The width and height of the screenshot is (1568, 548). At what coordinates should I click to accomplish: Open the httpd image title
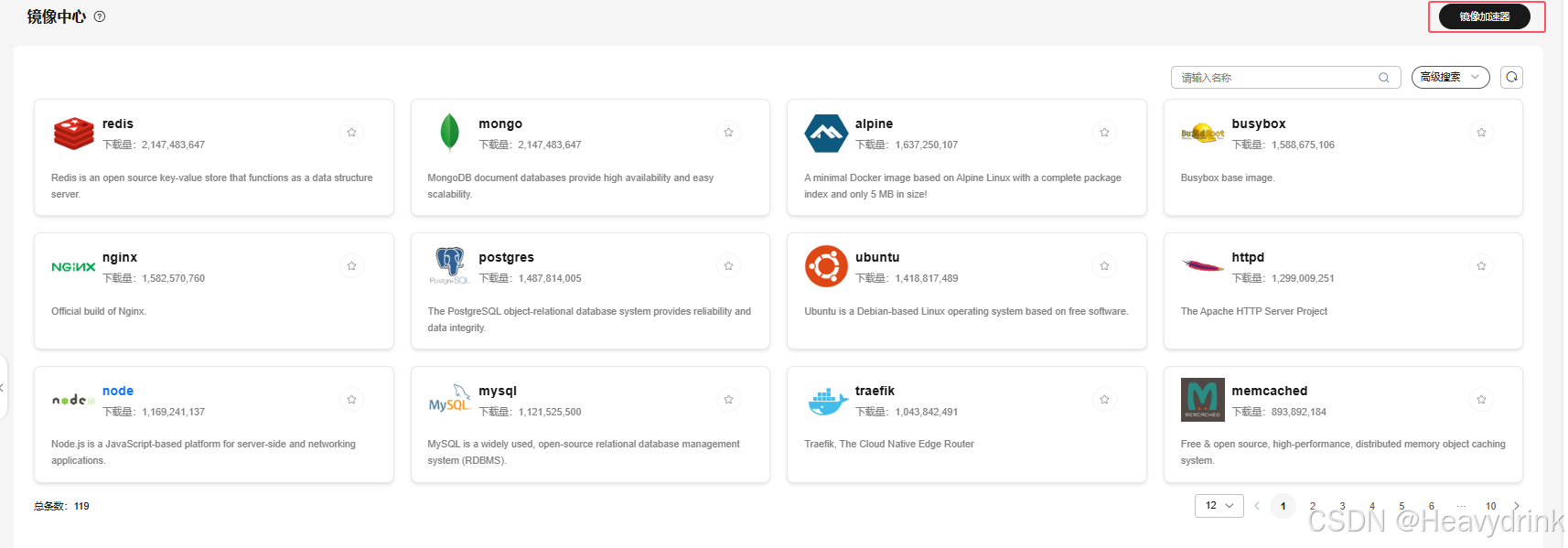tap(1248, 257)
